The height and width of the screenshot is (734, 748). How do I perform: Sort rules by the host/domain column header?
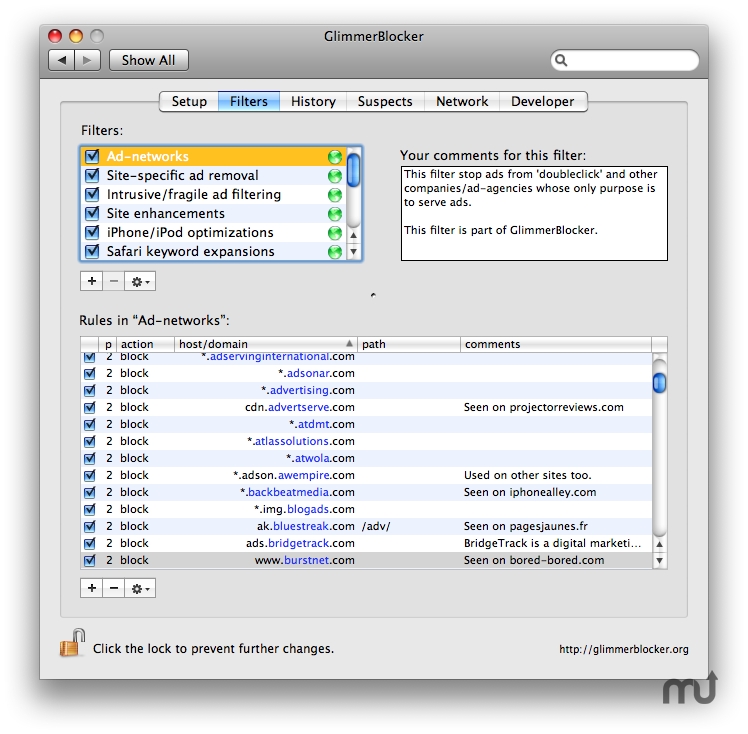click(265, 344)
